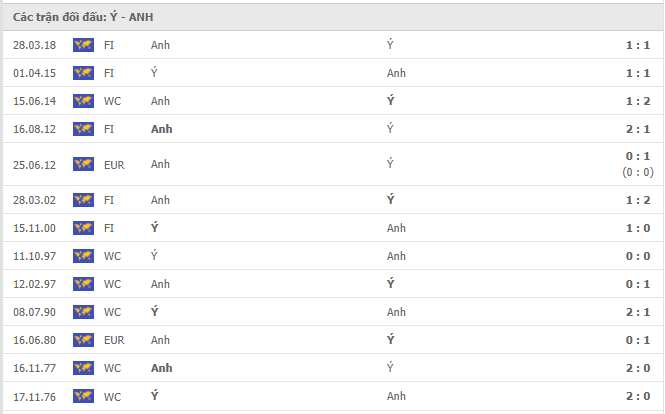Image resolution: width=665 pixels, height=414 pixels.
Task: Select the map flag icon beside 17.11.76
Action: [83, 396]
